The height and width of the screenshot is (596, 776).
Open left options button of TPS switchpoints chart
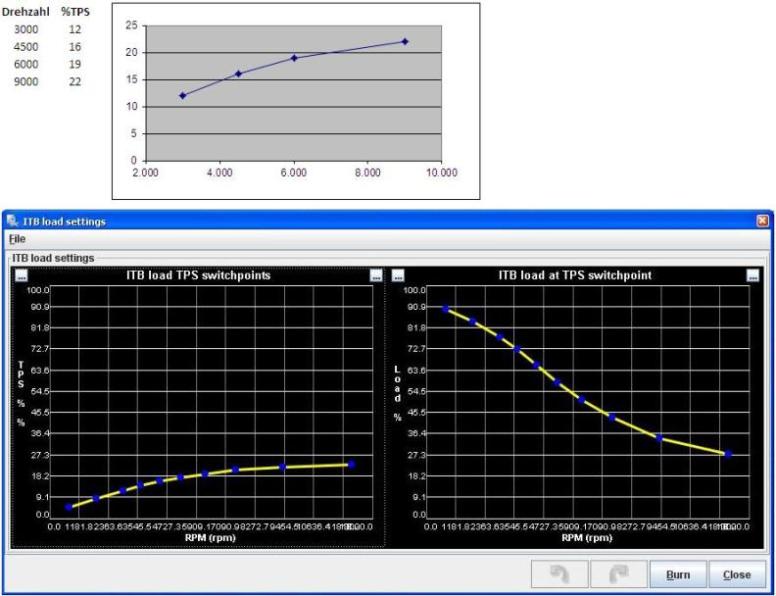click(21, 275)
